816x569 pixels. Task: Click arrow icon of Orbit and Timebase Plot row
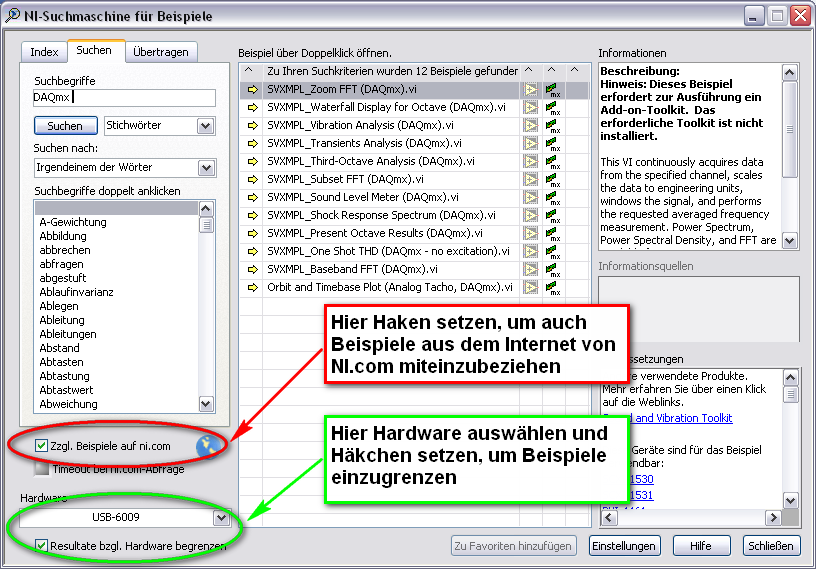point(252,287)
